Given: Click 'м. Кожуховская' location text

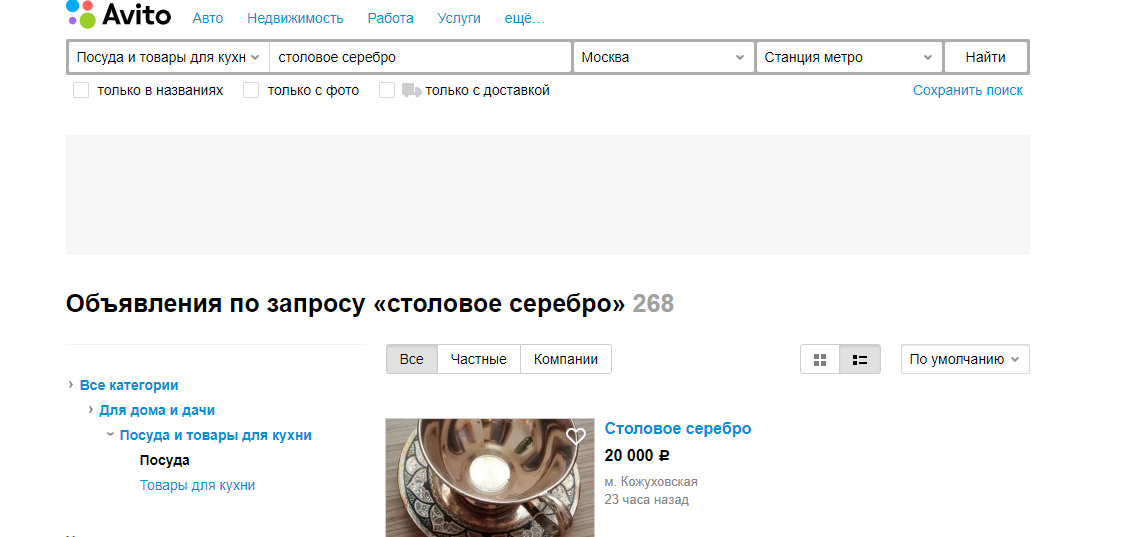Looking at the screenshot, I should click(651, 482).
